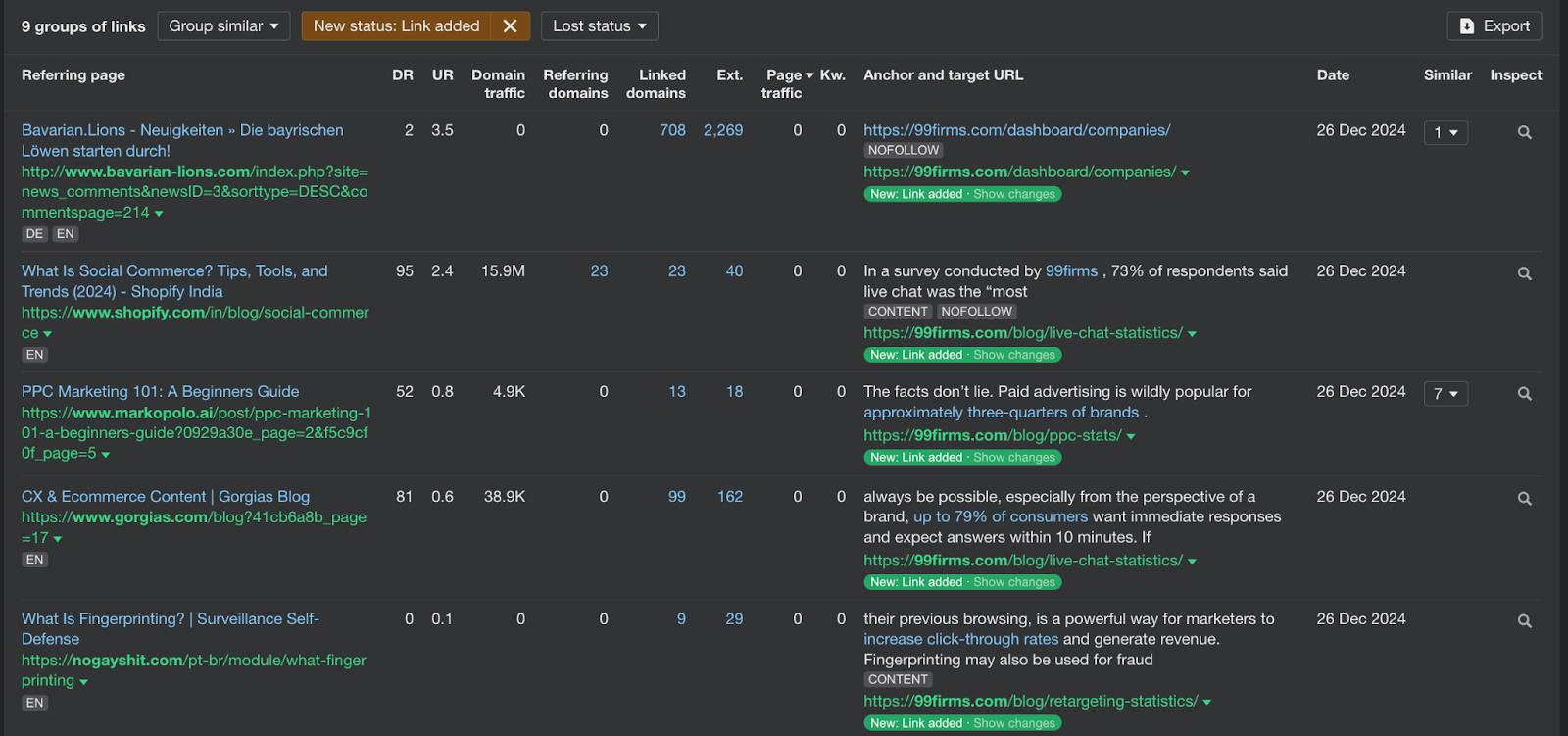
Task: Click CONTENT tag in Shopify row
Action: click(898, 312)
